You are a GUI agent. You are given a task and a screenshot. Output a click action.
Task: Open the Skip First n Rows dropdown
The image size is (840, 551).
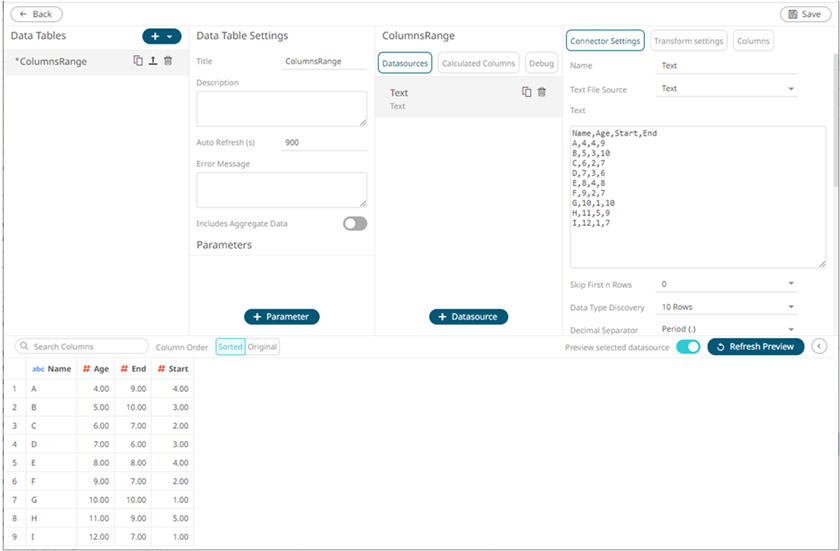(727, 284)
